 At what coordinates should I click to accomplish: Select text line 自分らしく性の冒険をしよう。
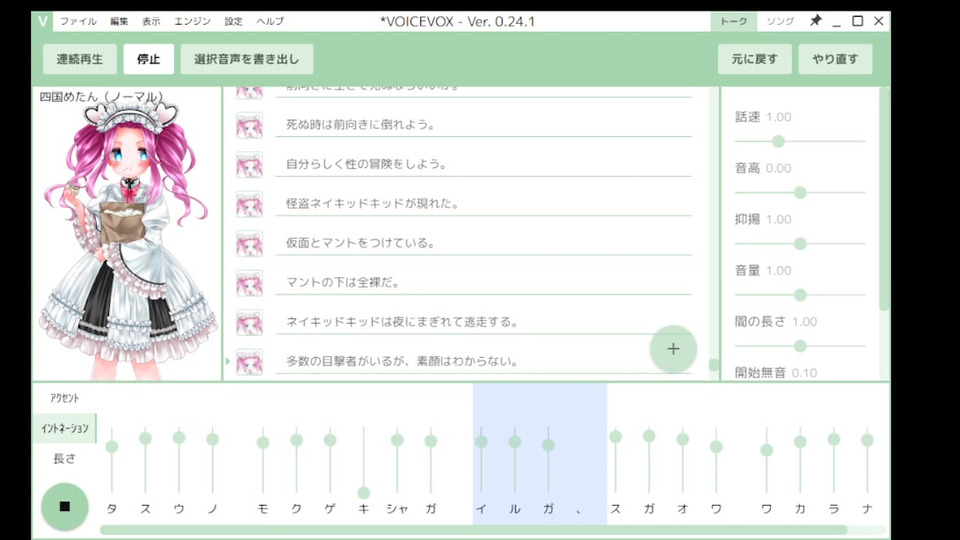tap(484, 164)
